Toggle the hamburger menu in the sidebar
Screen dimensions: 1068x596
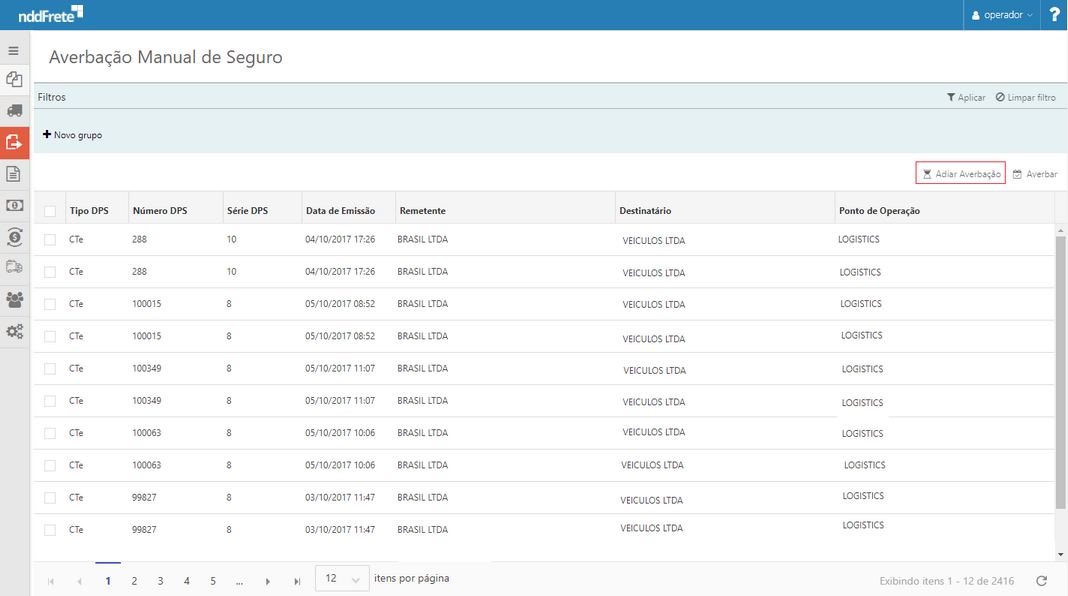(x=14, y=51)
